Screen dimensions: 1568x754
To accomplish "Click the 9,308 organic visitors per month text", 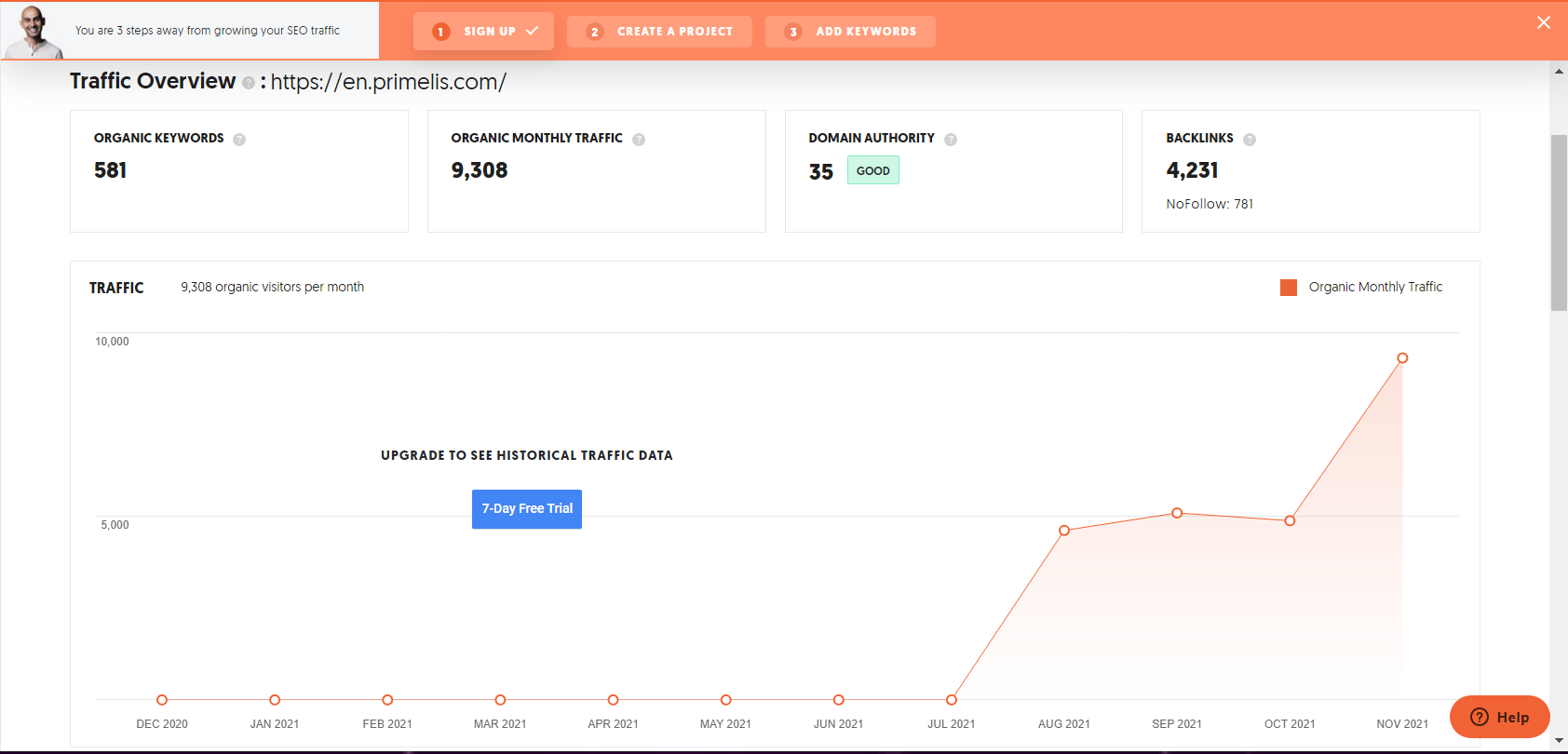I will 272,287.
